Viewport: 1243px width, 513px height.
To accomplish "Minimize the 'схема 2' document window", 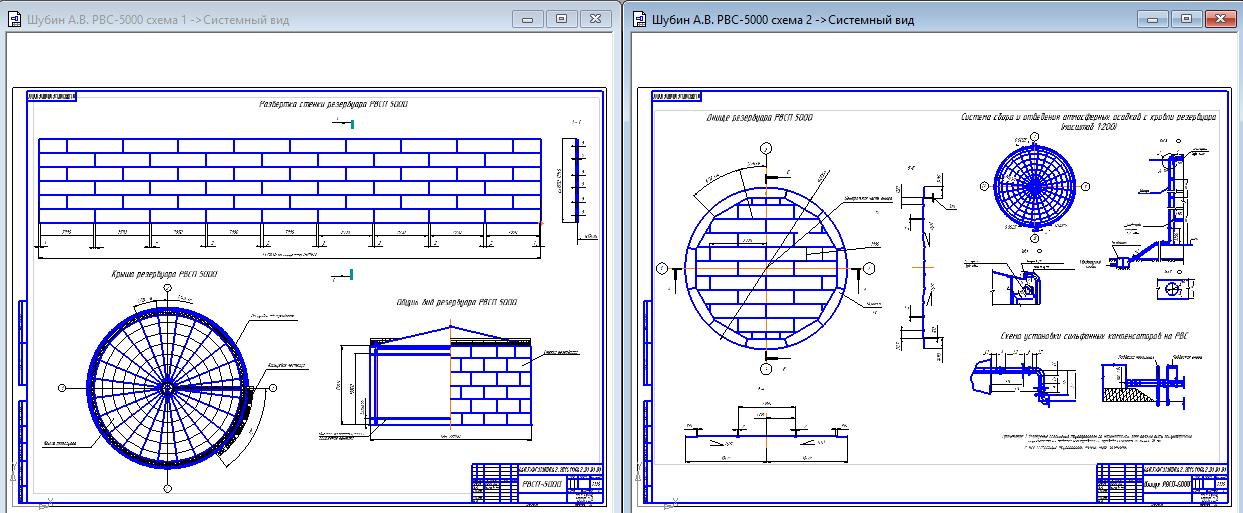I will 1155,19.
